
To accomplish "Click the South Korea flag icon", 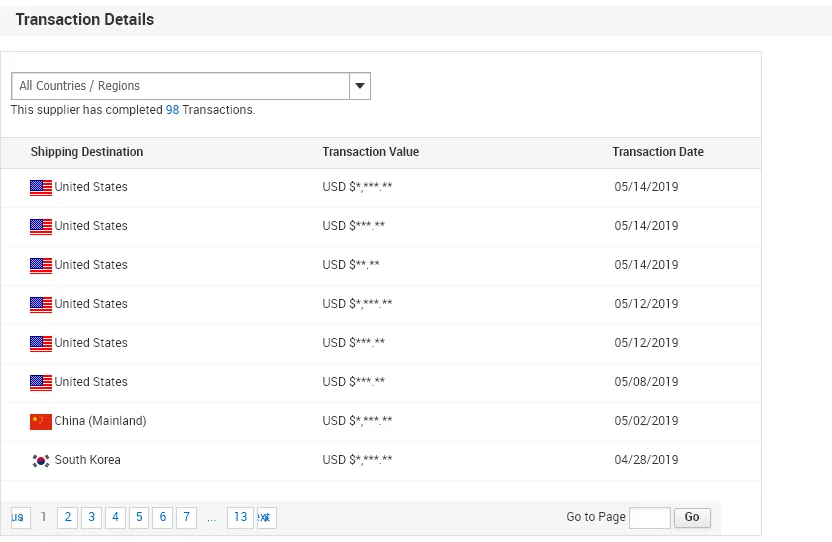I will 41,460.
